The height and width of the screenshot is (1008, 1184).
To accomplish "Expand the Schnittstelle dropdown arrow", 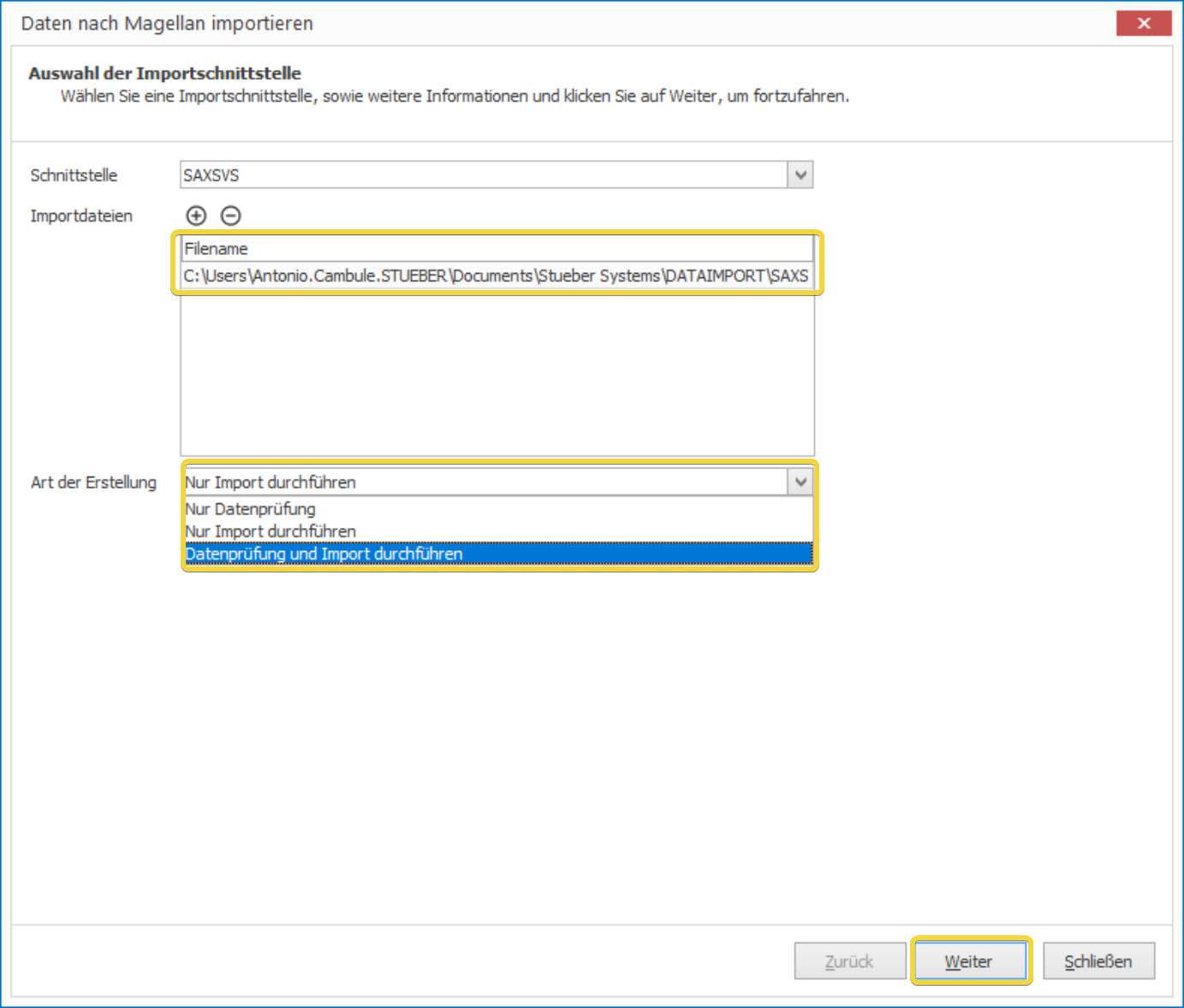I will pyautogui.click(x=800, y=175).
